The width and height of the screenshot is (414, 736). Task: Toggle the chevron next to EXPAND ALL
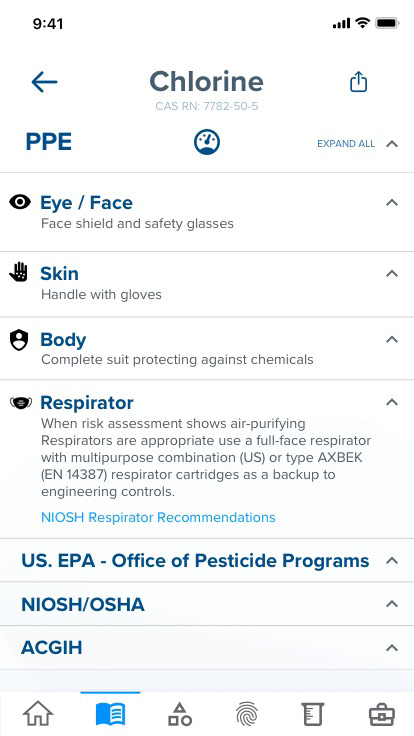[x=392, y=144]
